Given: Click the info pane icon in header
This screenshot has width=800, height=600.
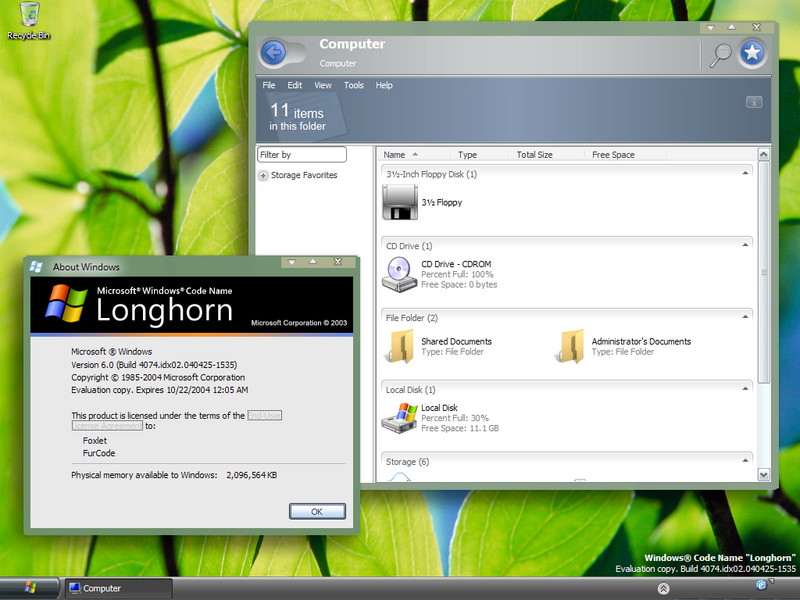Looking at the screenshot, I should click(754, 102).
